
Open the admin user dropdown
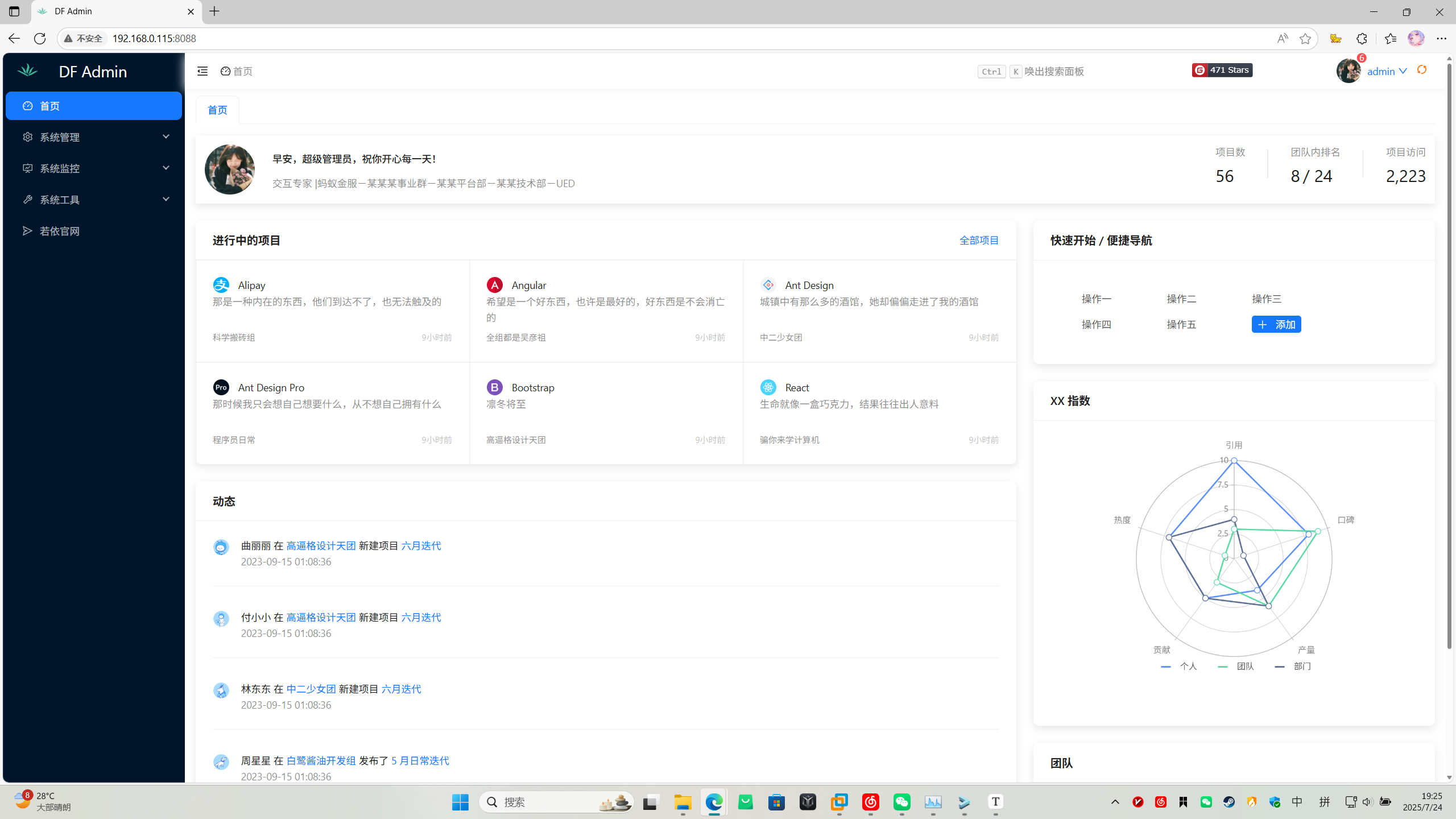(1387, 71)
